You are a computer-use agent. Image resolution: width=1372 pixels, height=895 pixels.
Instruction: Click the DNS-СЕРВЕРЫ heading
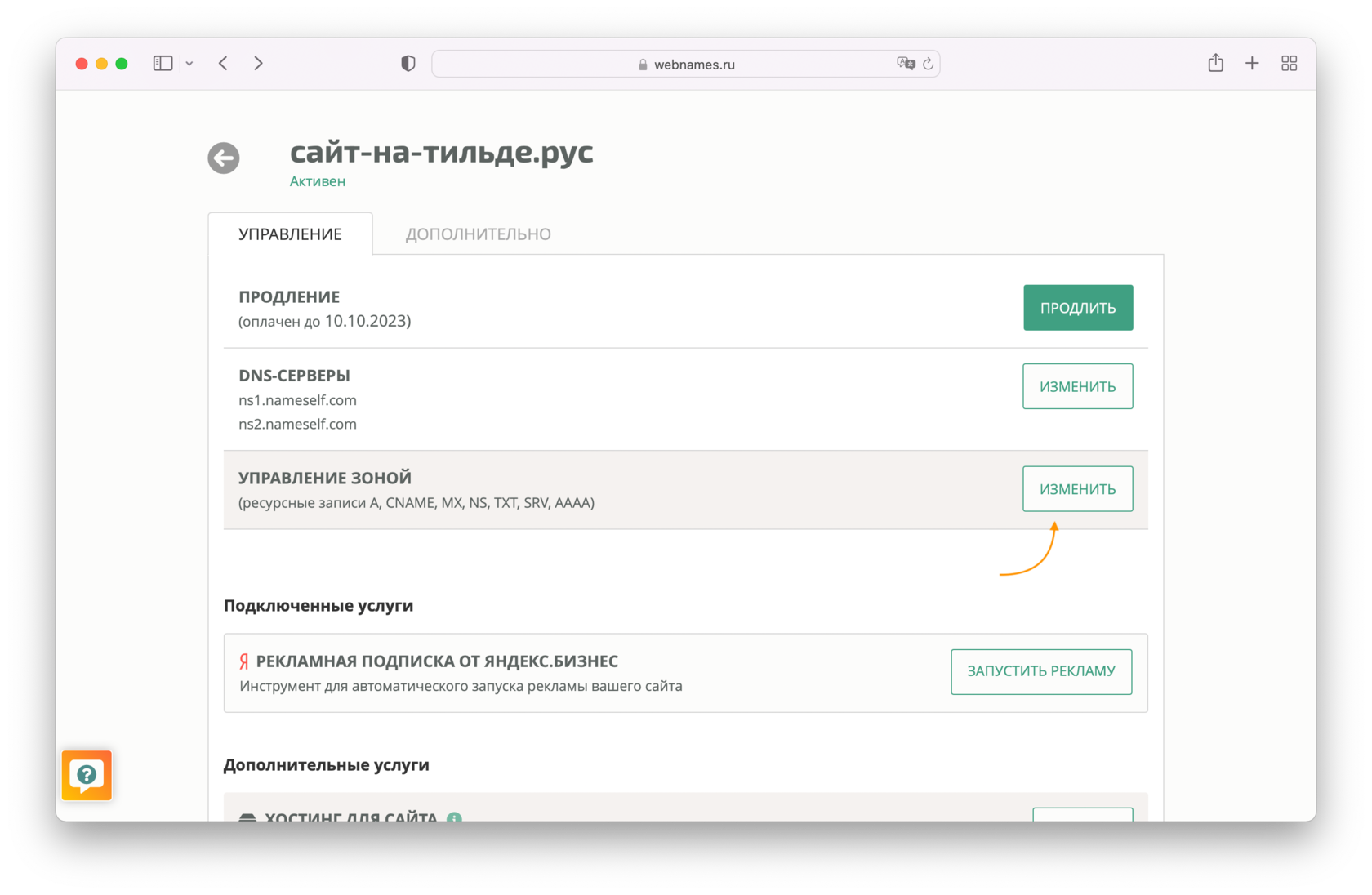tap(294, 376)
